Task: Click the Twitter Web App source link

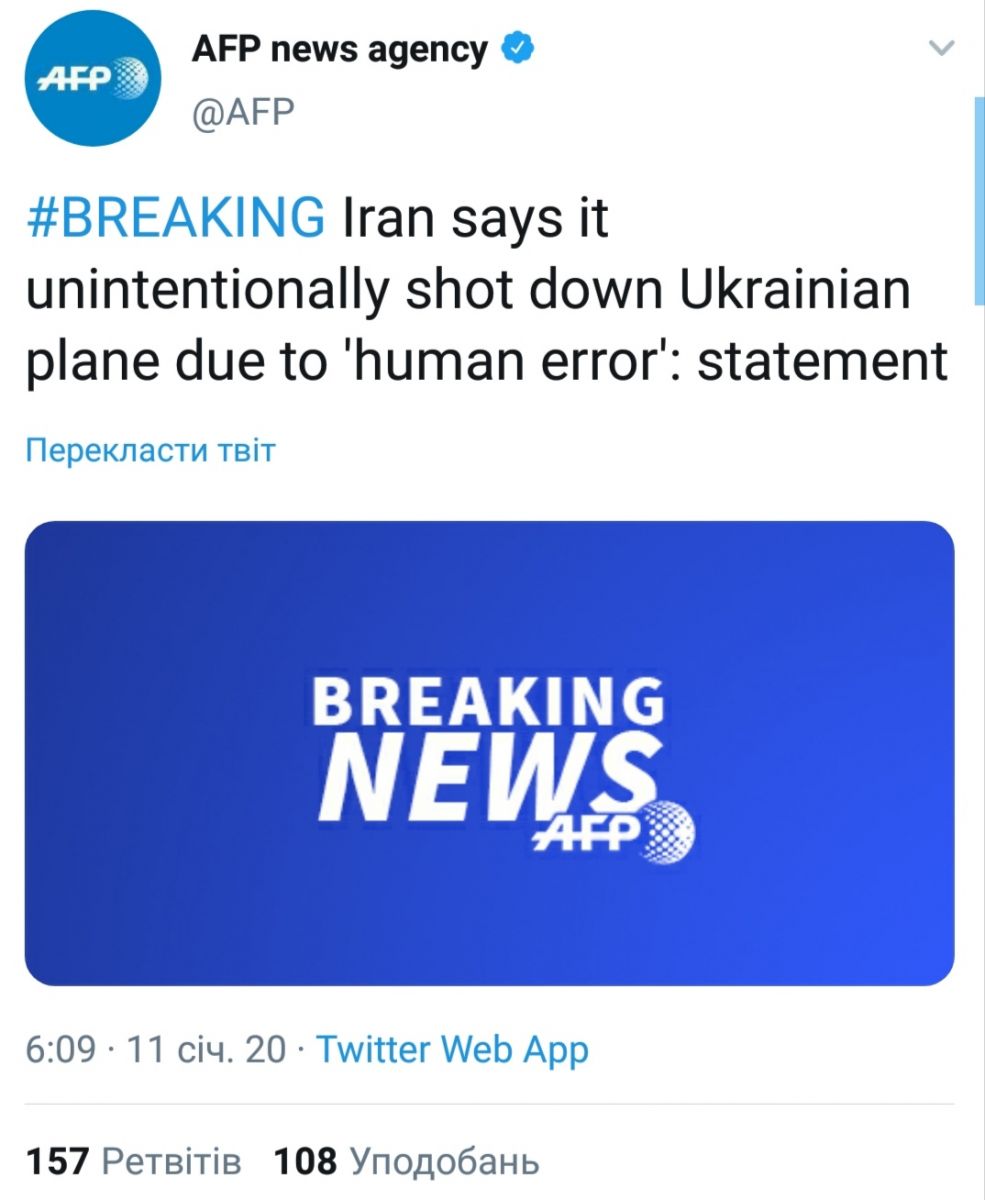Action: [x=452, y=1050]
